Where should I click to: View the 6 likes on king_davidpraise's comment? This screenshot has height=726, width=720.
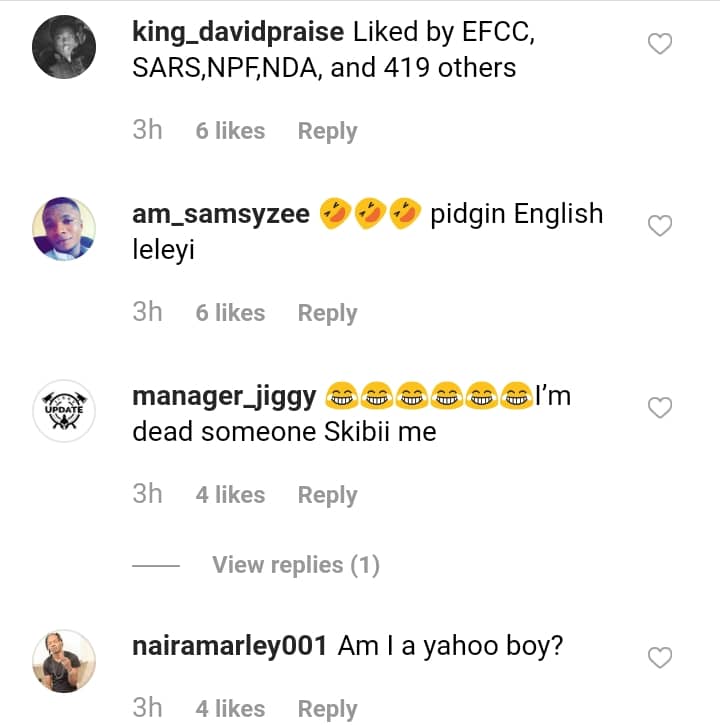(230, 131)
